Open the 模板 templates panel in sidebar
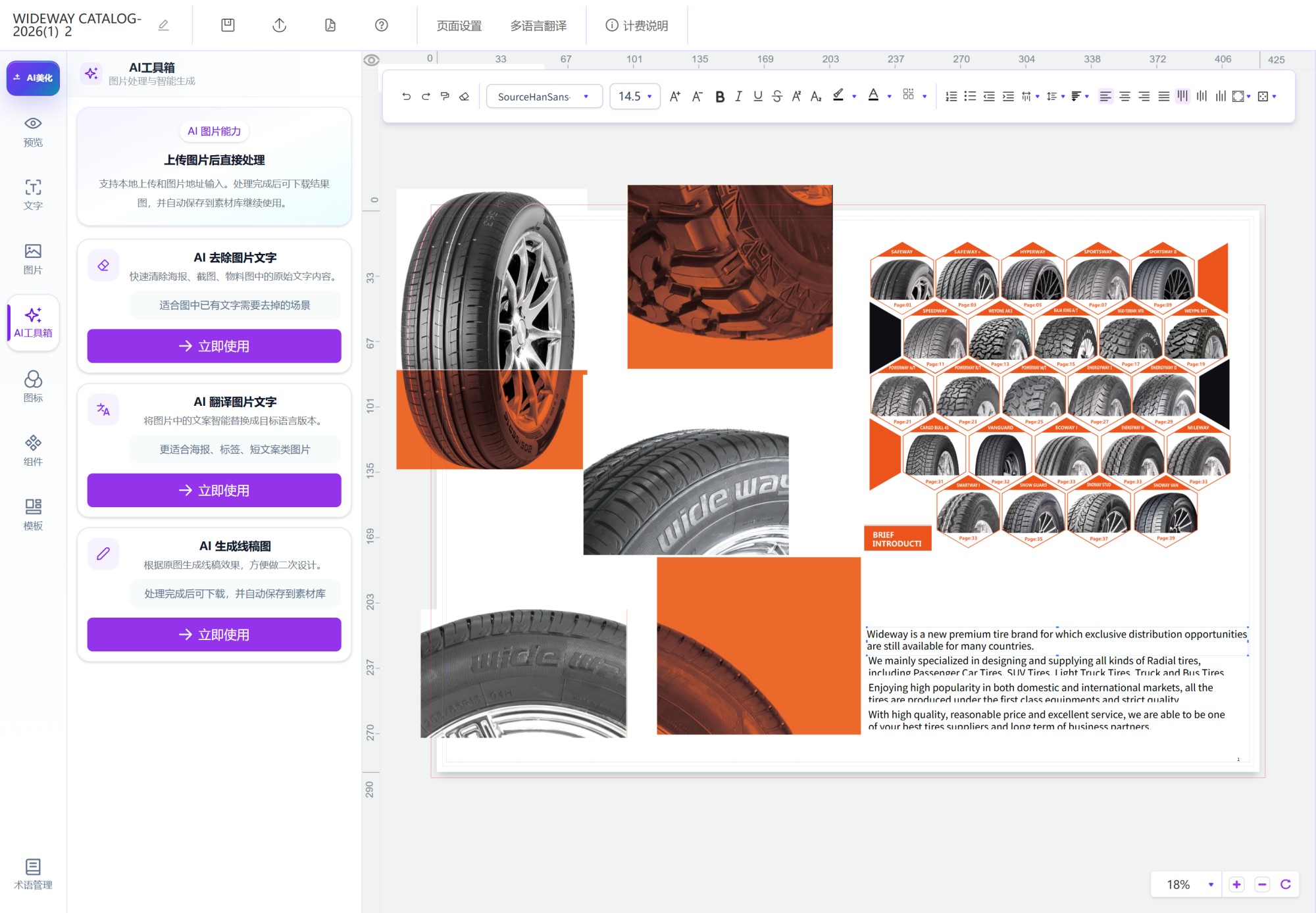This screenshot has height=913, width=1316. pos(33,514)
